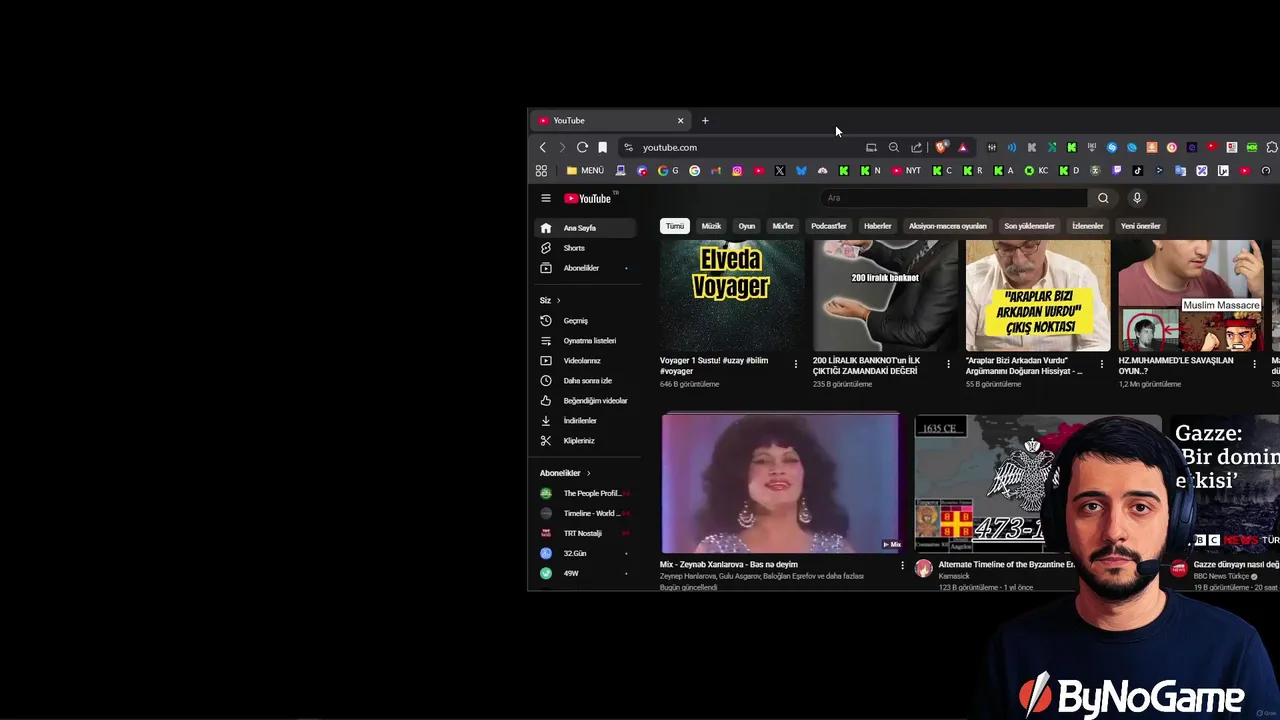The image size is (1280, 720).
Task: Click the Brave Rewards triangle icon
Action: coord(963,147)
